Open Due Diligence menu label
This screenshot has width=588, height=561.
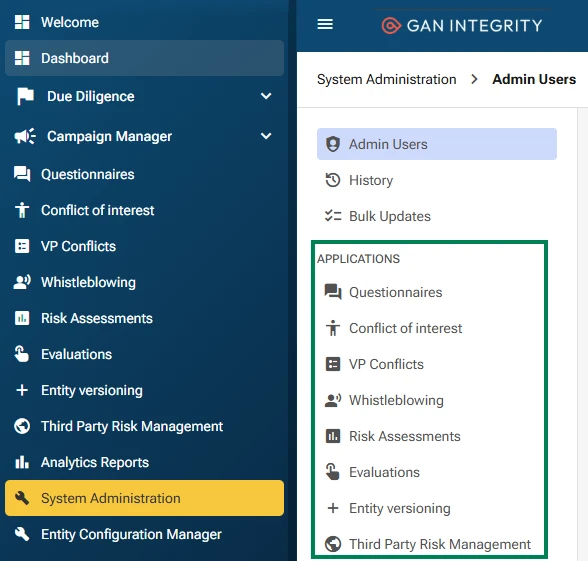click(x=91, y=96)
